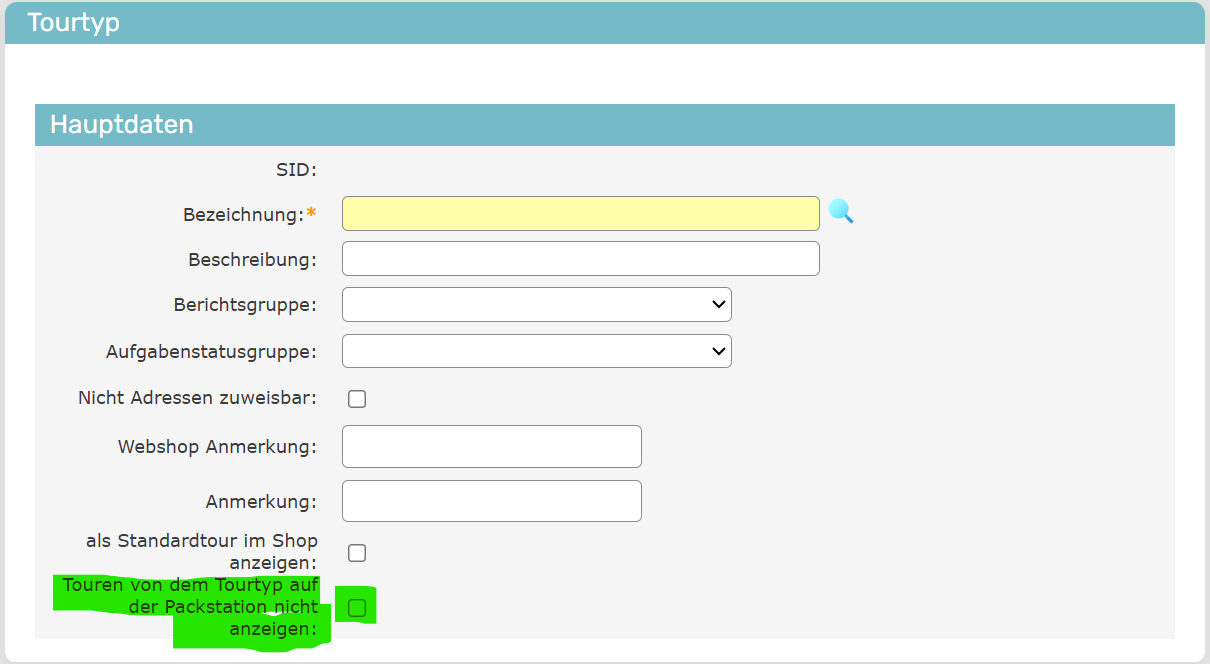Click the Bezeichnung field label

tap(243, 215)
